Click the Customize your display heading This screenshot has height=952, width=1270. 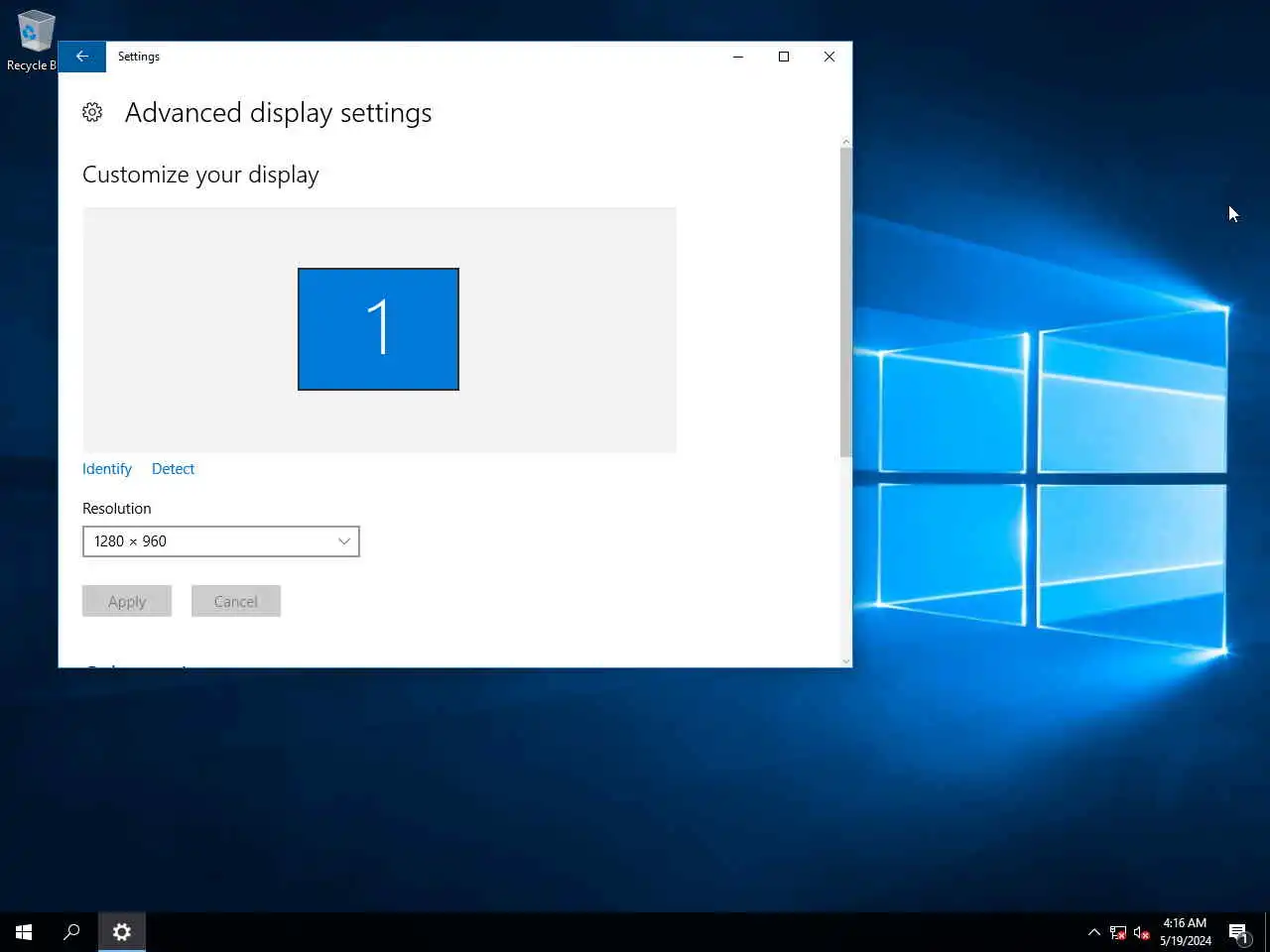pyautogui.click(x=200, y=175)
